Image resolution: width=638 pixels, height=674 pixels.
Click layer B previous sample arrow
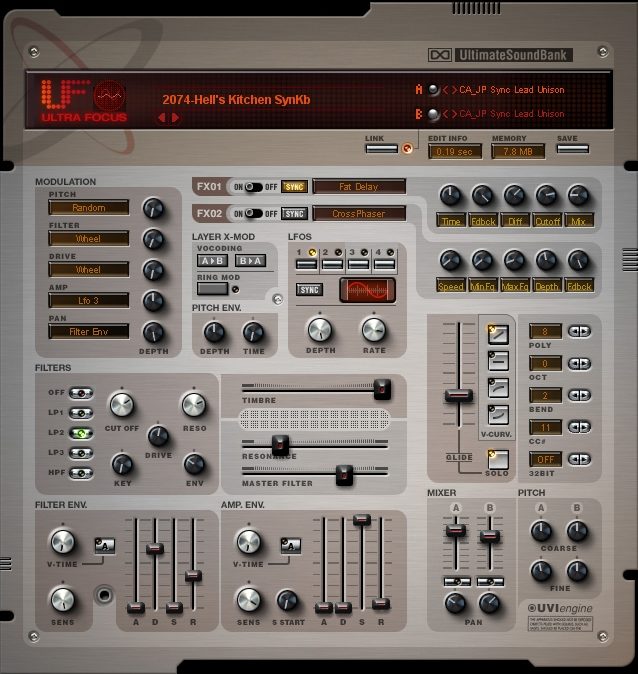point(445,114)
